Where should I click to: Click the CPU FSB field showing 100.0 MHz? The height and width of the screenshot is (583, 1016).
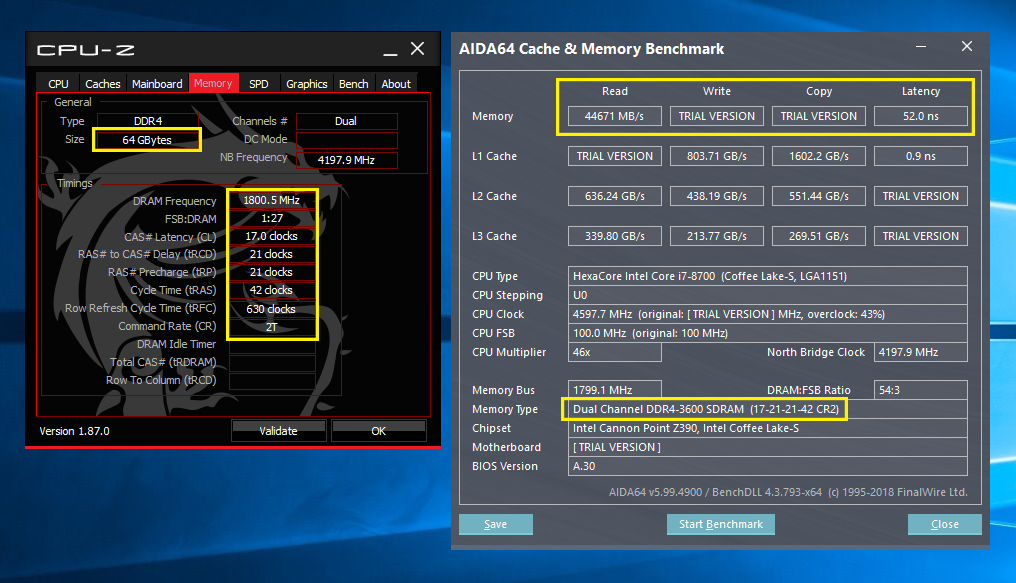click(768, 333)
